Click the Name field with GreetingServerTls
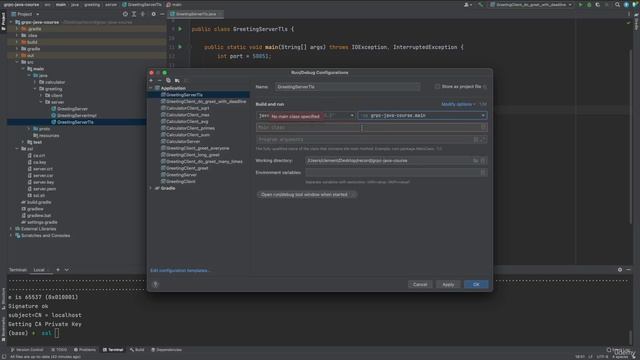Image resolution: width=640 pixels, height=360 pixels. (x=347, y=87)
